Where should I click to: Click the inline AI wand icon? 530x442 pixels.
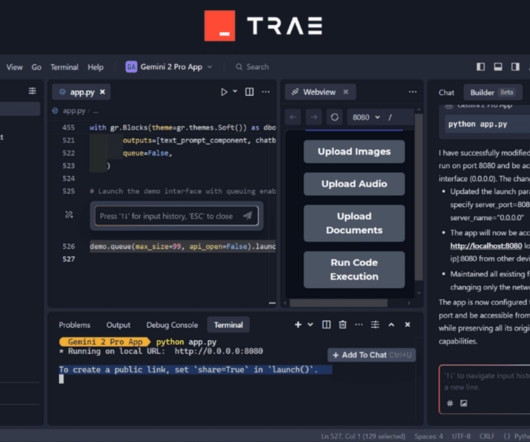point(69,214)
